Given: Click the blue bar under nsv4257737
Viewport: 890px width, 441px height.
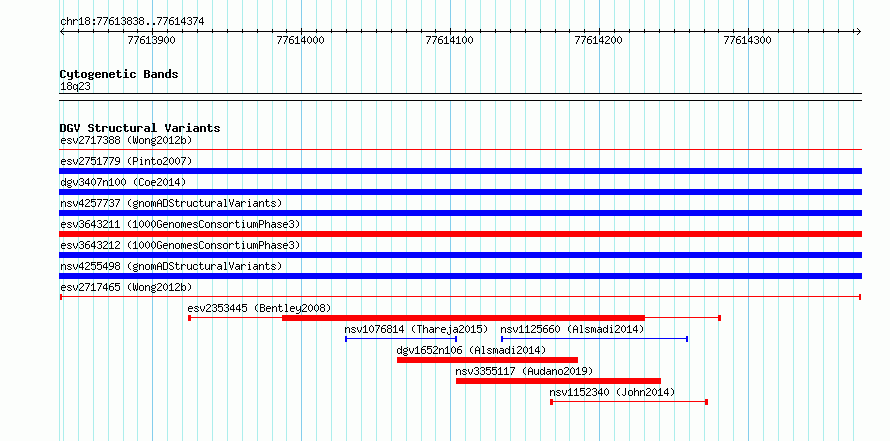Looking at the screenshot, I should (x=461, y=213).
